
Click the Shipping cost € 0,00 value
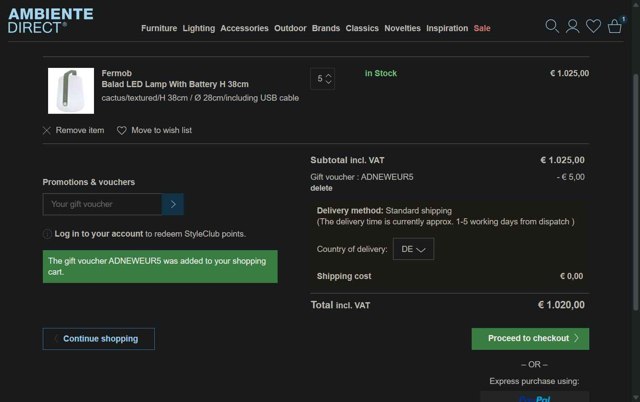(571, 276)
